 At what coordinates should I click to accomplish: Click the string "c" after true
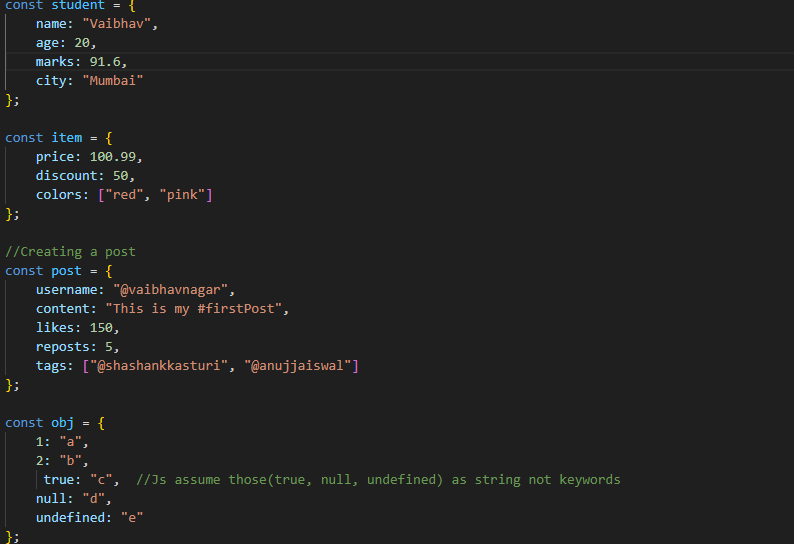[101, 480]
